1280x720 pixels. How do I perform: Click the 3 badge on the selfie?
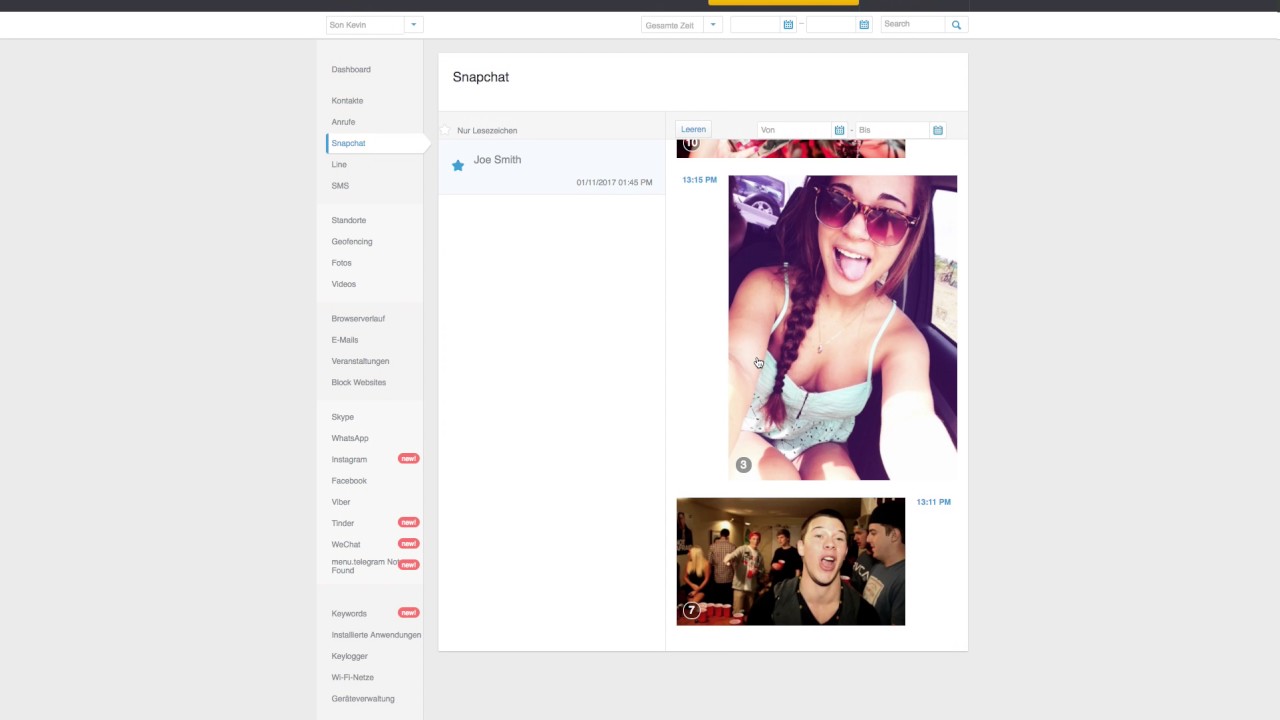coord(743,465)
